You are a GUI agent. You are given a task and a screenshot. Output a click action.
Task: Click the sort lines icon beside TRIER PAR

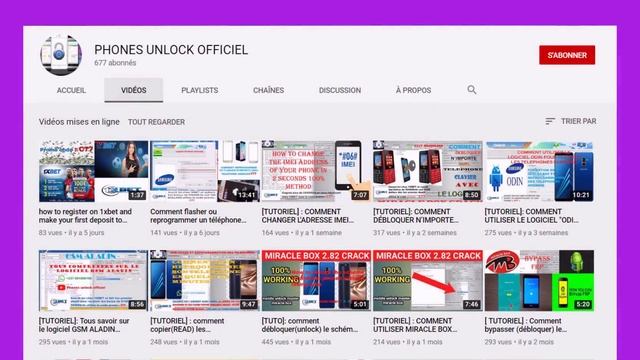pos(550,121)
